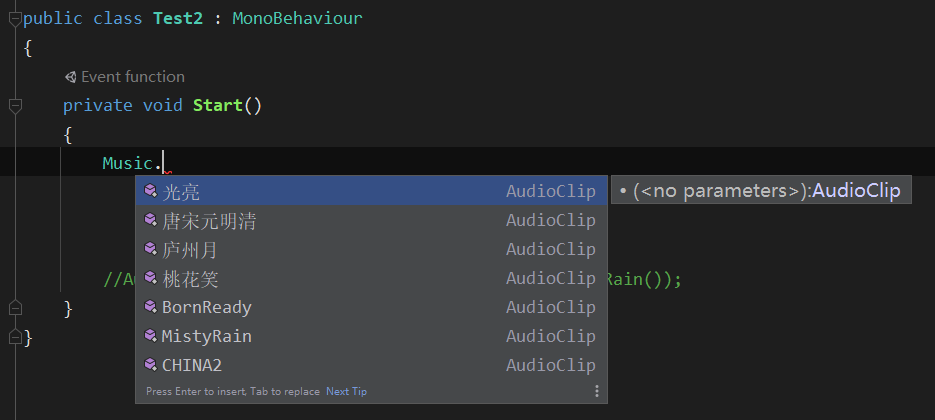
Task: Click the Unity Event function icon
Action: (x=71, y=77)
